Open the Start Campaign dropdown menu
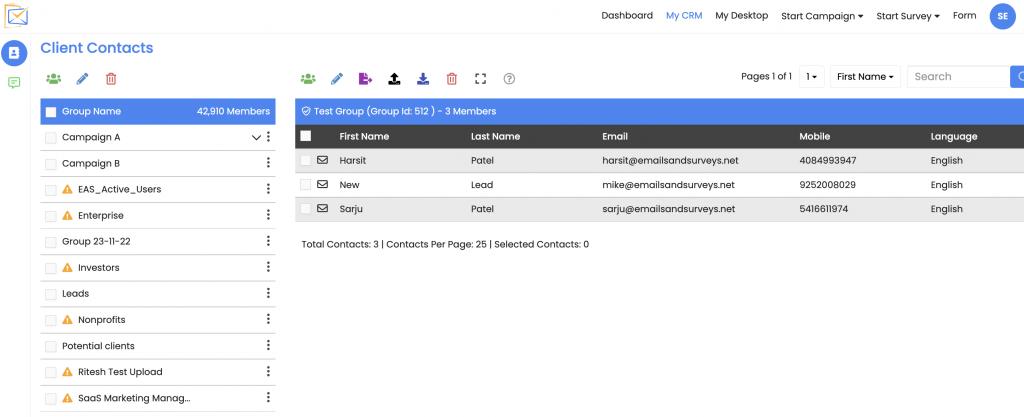Image resolution: width=1024 pixels, height=417 pixels. pos(822,16)
